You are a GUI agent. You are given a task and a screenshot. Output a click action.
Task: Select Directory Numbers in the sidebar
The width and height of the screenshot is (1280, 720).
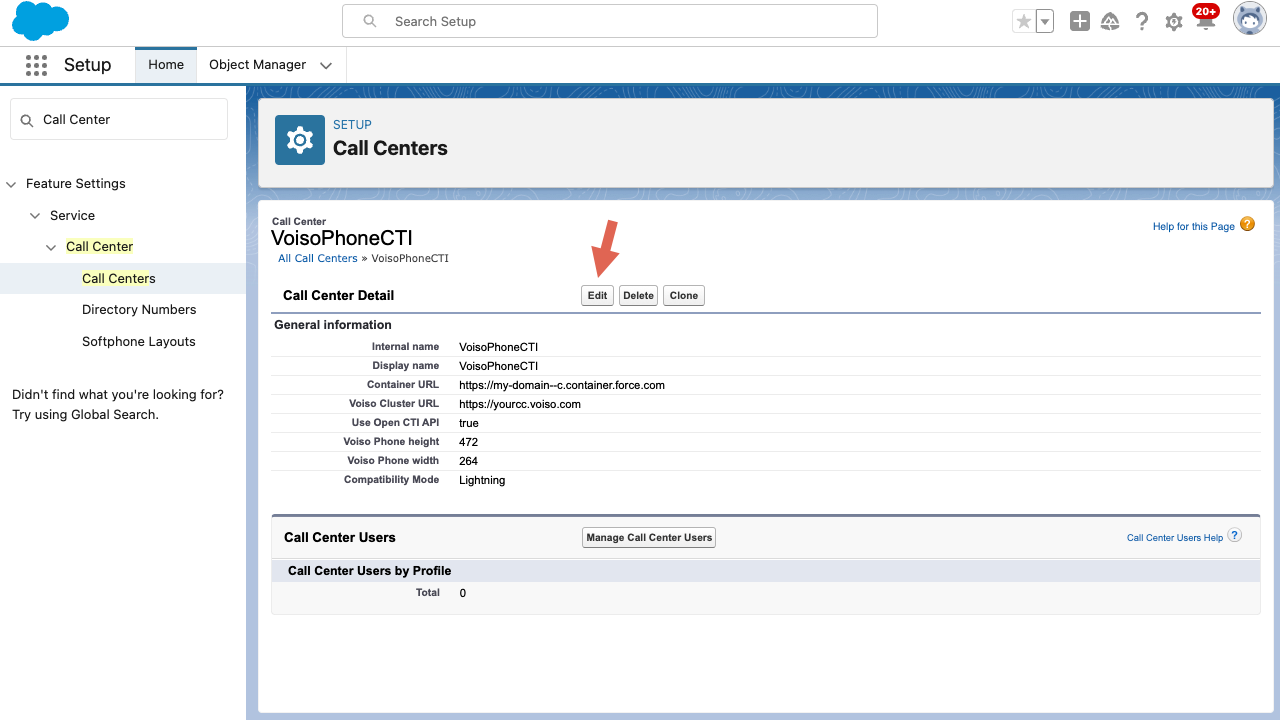click(139, 310)
